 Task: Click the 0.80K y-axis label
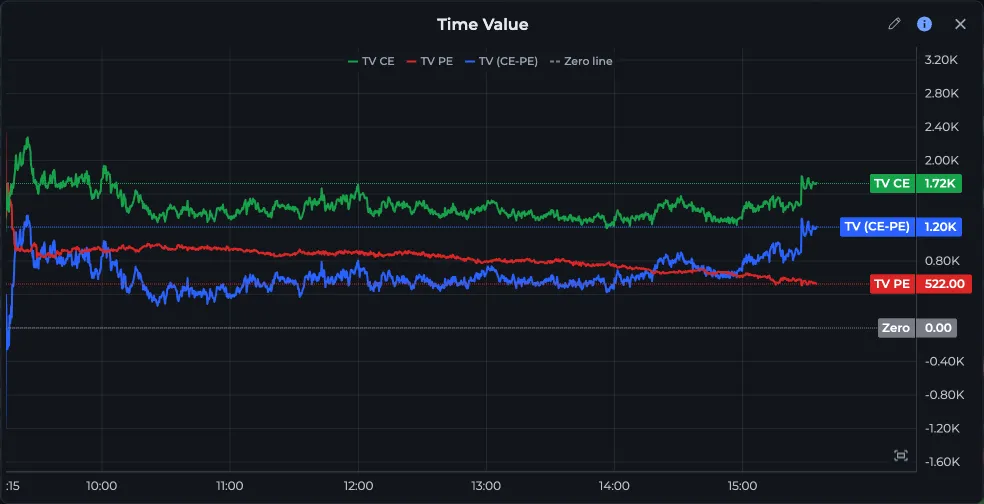tap(941, 260)
